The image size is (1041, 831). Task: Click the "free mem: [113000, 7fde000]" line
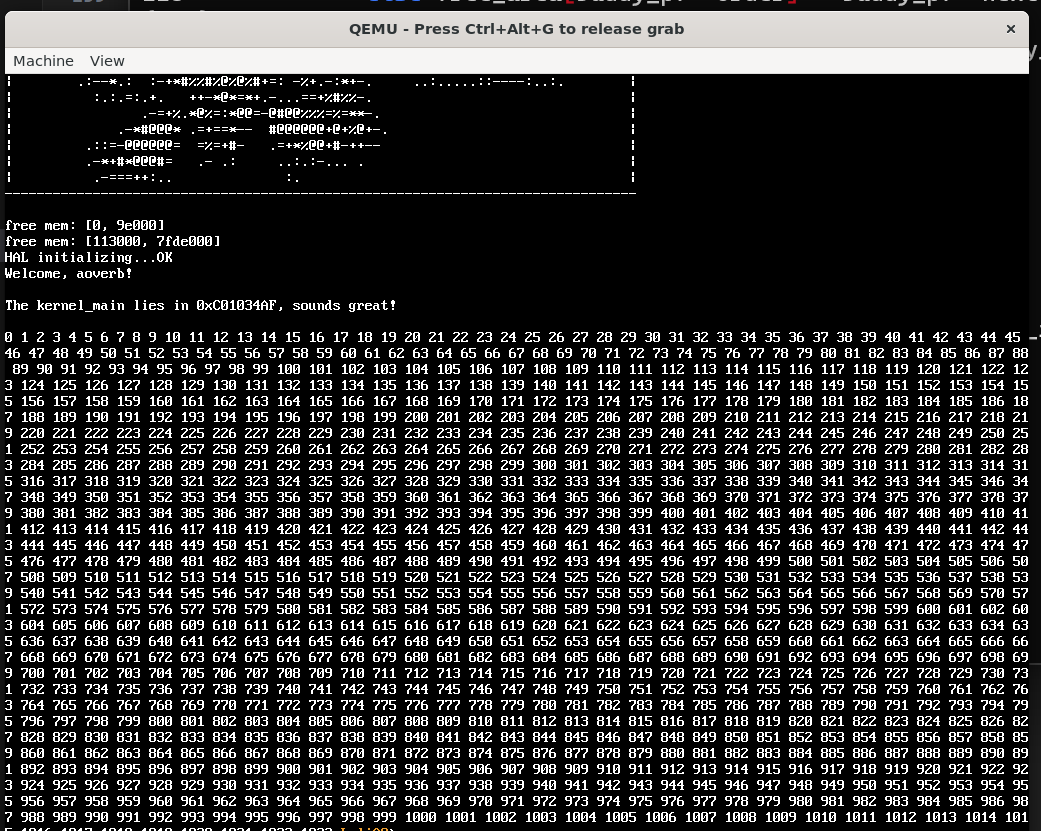pos(112,241)
